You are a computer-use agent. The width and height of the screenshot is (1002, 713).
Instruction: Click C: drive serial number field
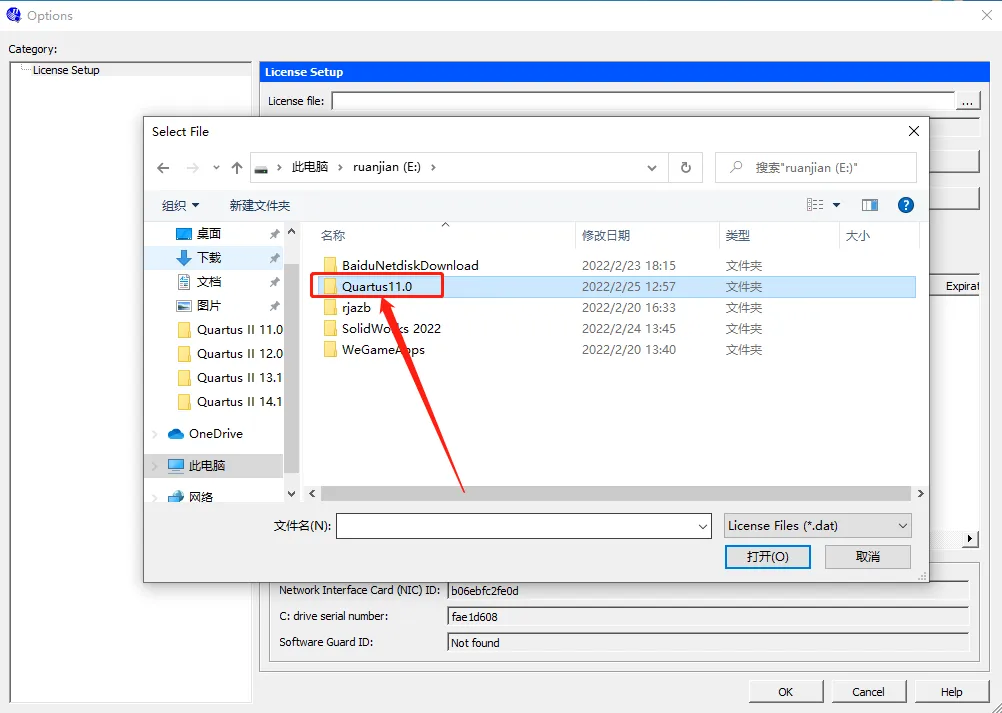pyautogui.click(x=708, y=617)
